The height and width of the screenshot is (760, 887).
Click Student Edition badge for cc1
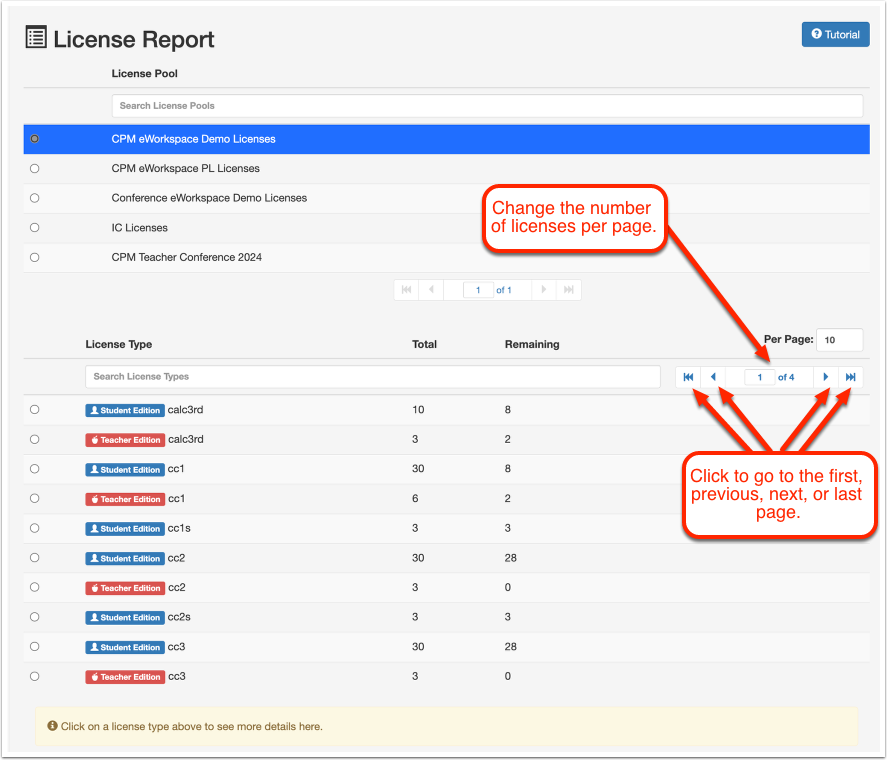click(125, 470)
